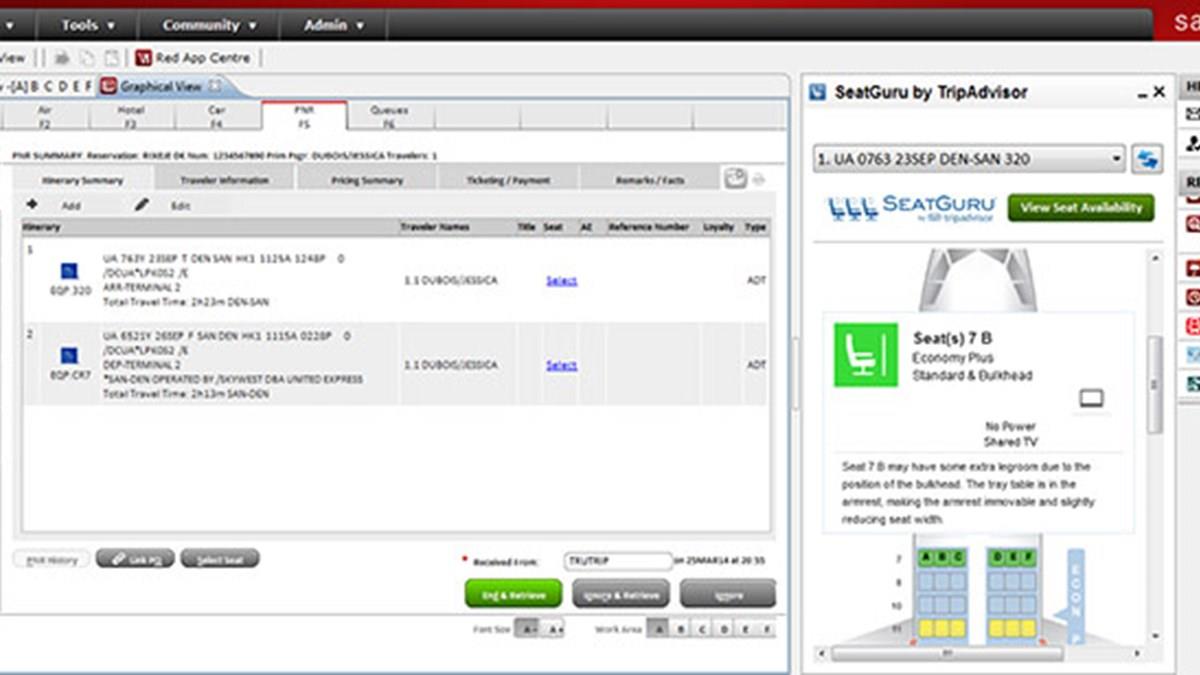Viewport: 1200px width, 675px height.
Task: Click the gray Ignore button
Action: [x=727, y=594]
